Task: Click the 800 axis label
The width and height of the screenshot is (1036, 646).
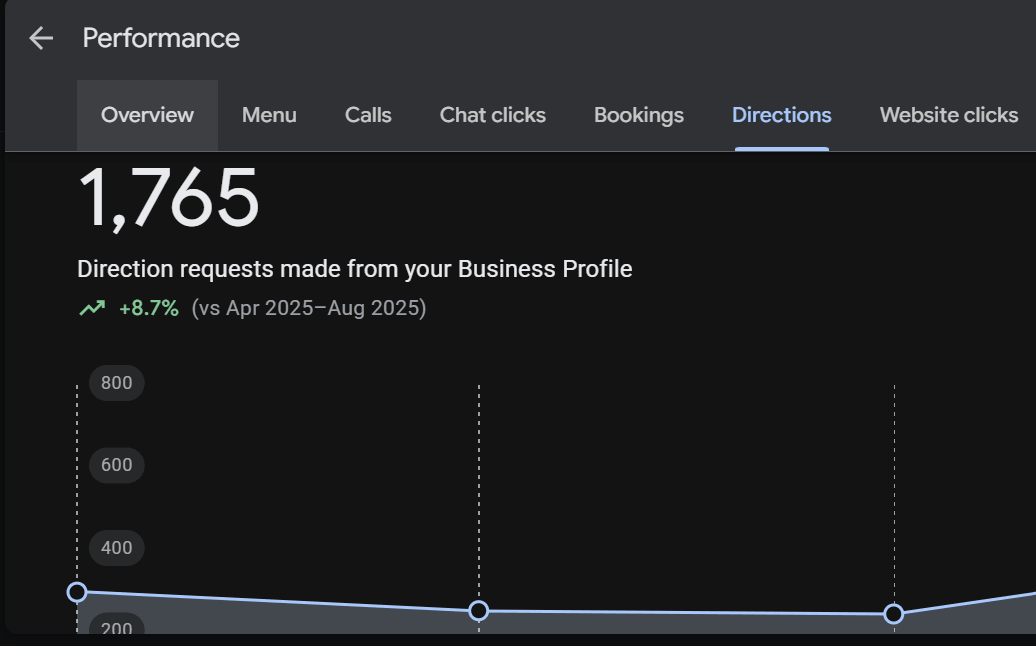Action: pyautogui.click(x=117, y=383)
